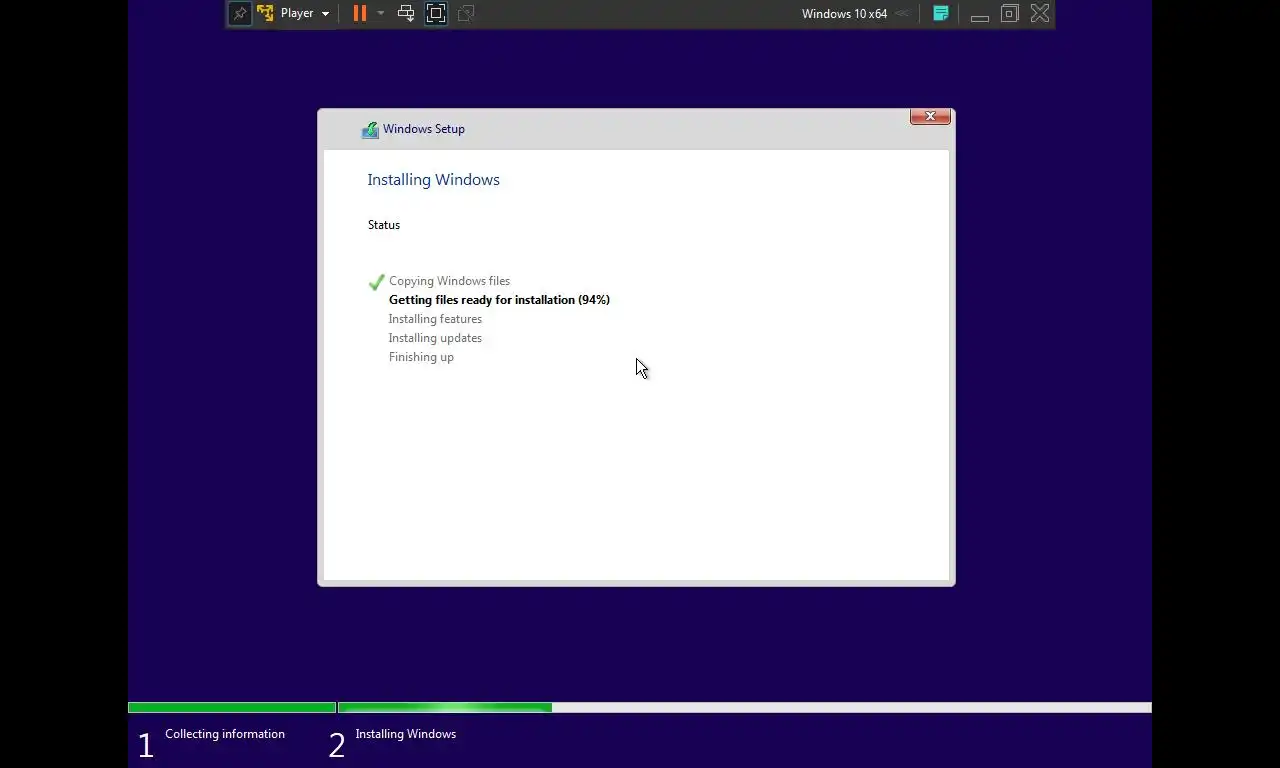
Task: Pause the virtual machine
Action: (x=360, y=14)
